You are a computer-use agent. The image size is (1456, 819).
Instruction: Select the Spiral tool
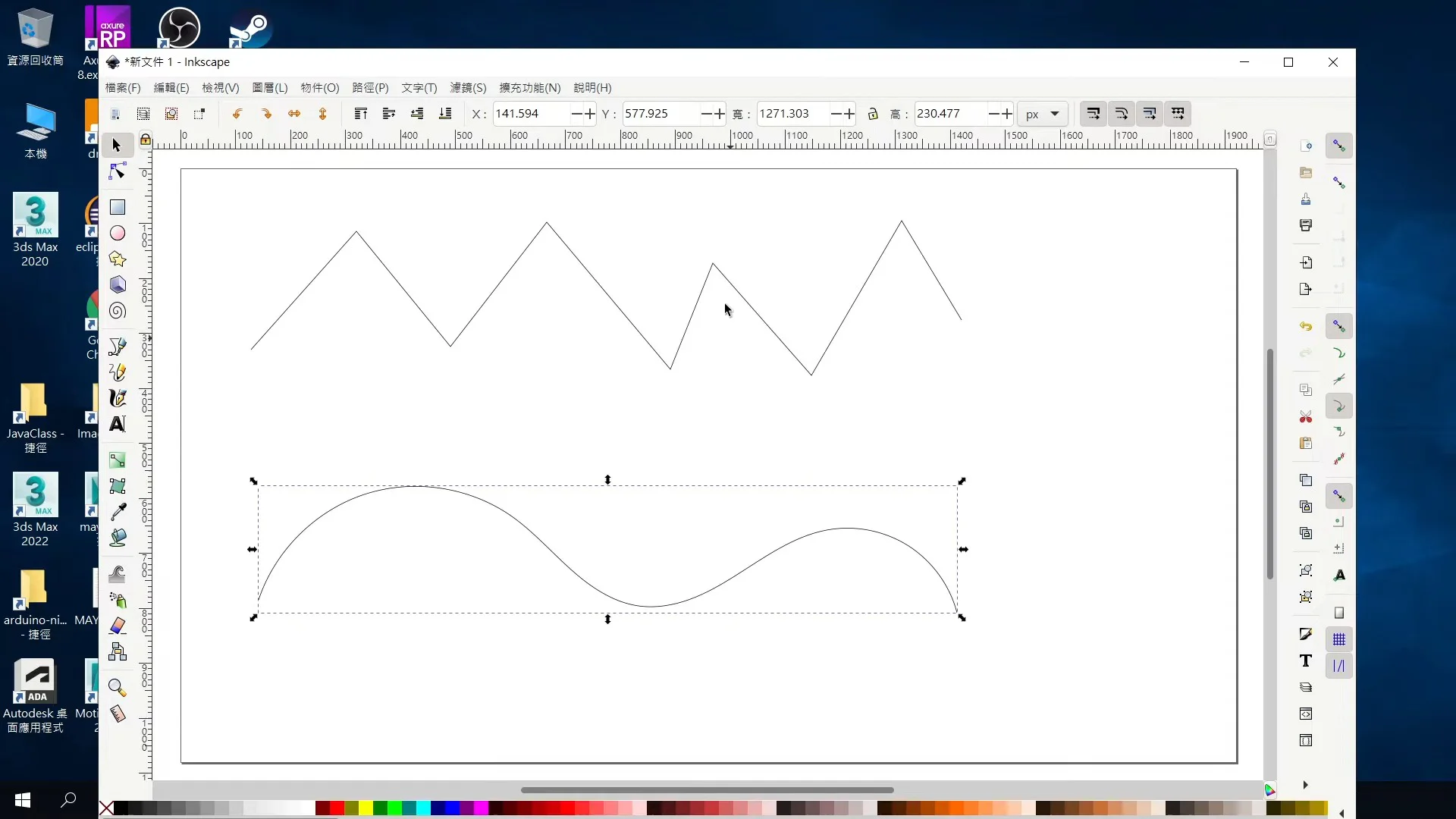[x=117, y=311]
